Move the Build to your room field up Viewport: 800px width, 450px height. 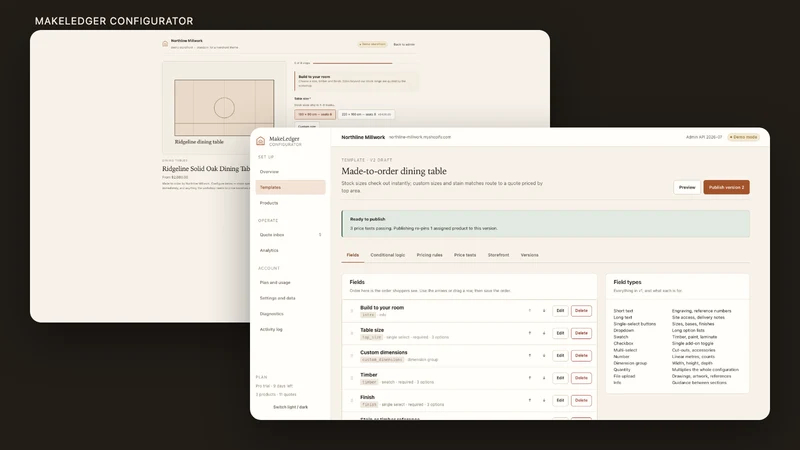point(530,311)
